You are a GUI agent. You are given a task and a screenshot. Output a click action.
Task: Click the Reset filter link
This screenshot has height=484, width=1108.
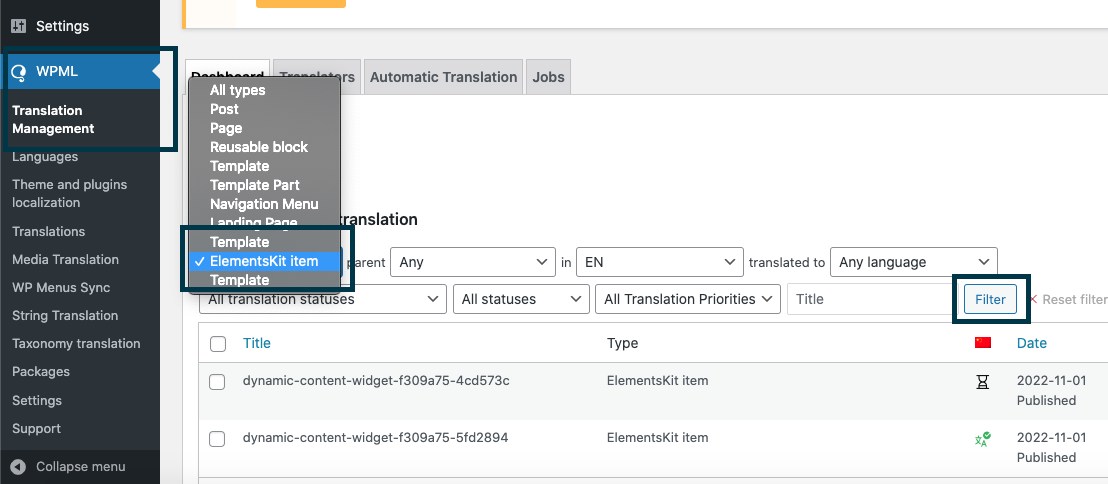1074,300
